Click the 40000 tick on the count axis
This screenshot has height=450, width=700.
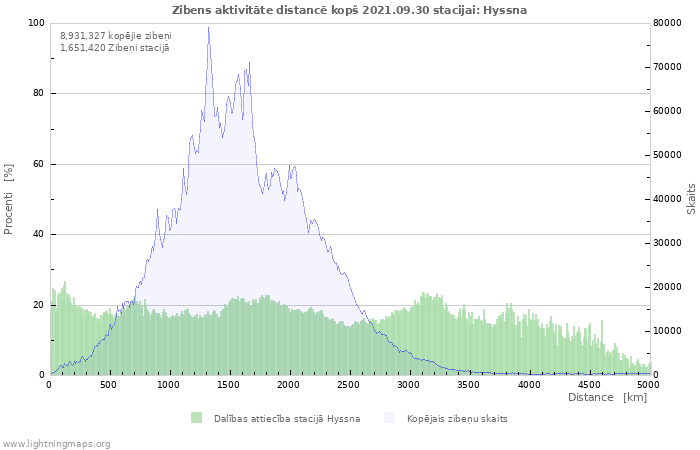pos(670,199)
